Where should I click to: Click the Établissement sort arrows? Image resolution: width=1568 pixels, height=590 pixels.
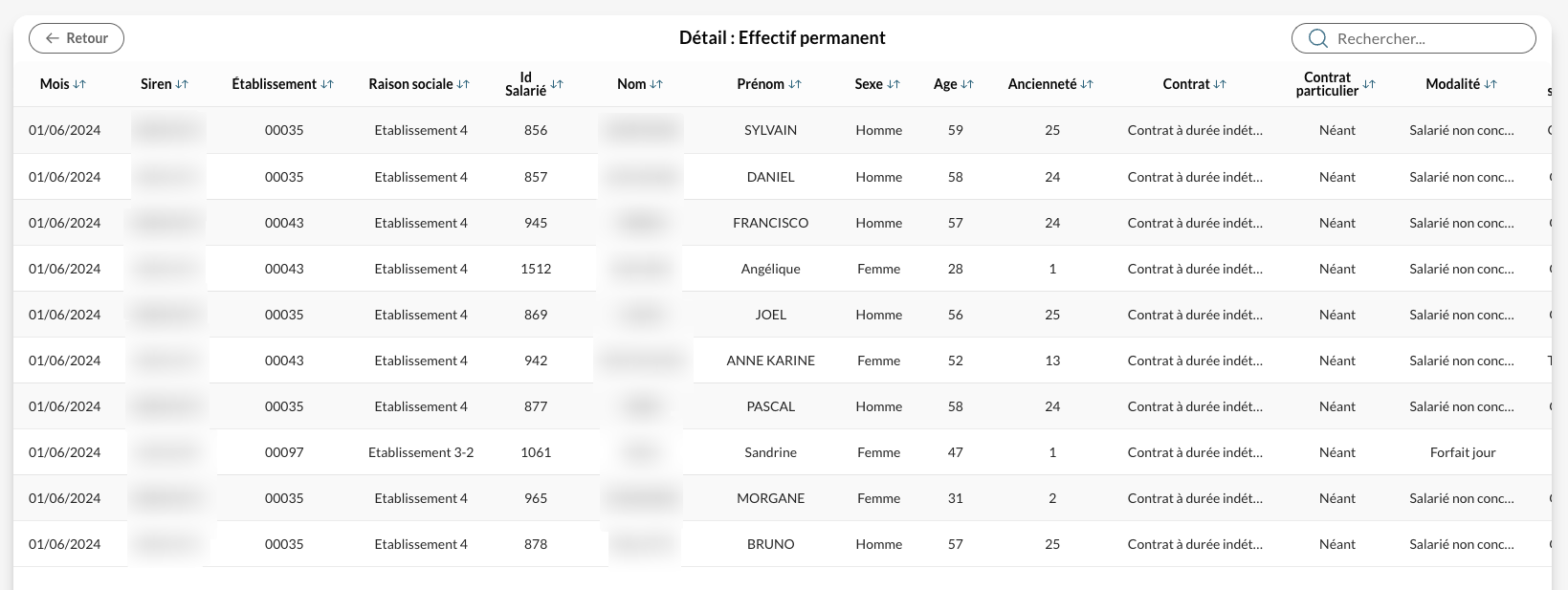pyautogui.click(x=327, y=84)
